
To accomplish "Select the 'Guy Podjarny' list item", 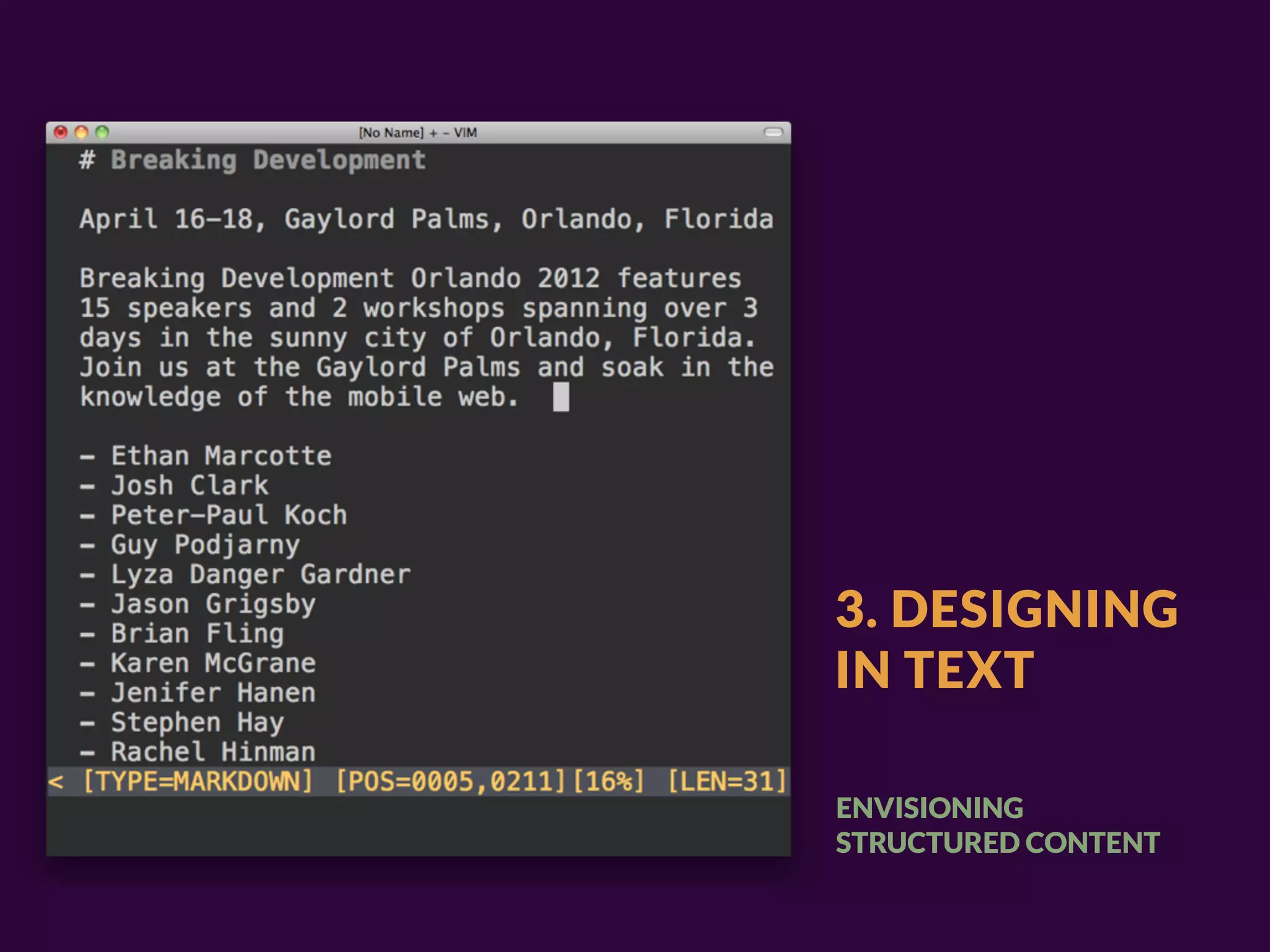I will [x=190, y=545].
